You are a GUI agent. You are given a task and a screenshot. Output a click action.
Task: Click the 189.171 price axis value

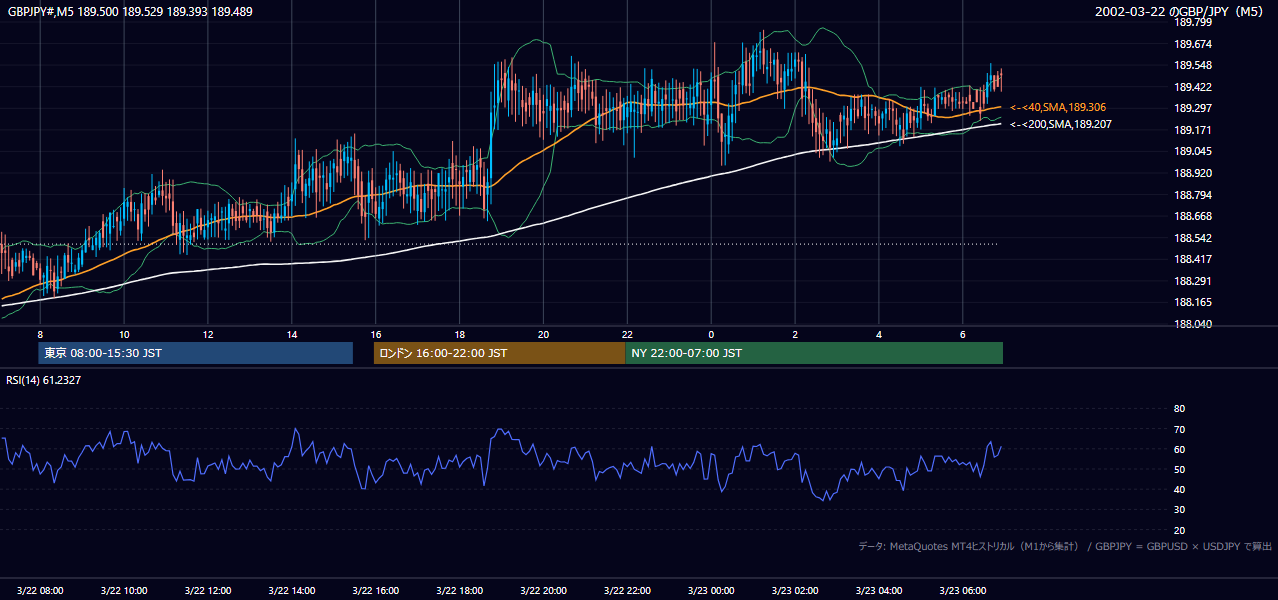coord(1193,130)
